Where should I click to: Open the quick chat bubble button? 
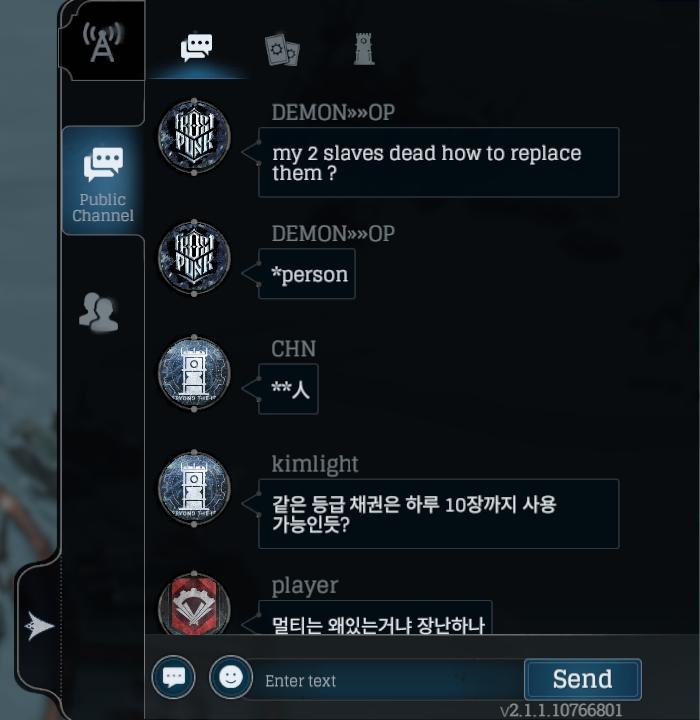174,677
